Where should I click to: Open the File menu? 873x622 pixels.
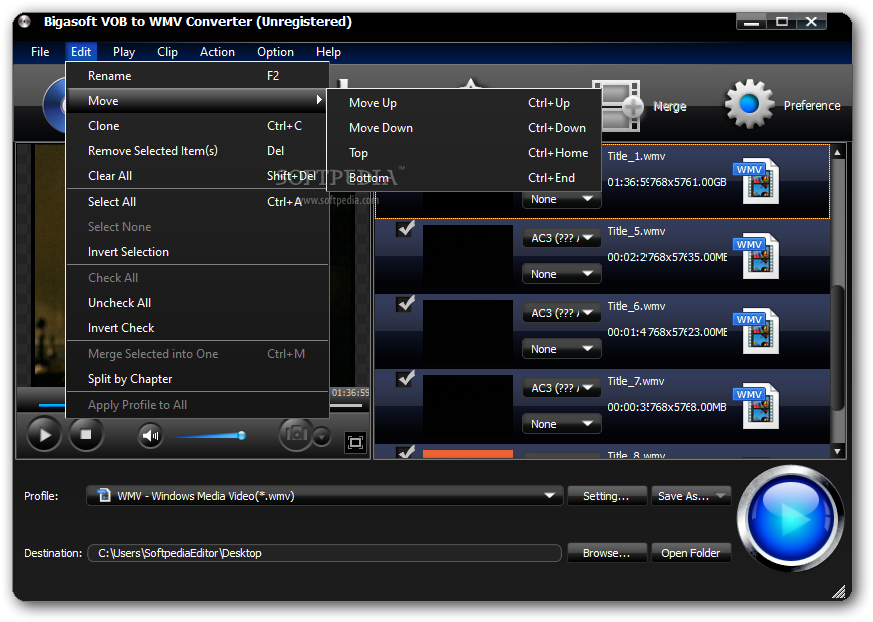[40, 52]
